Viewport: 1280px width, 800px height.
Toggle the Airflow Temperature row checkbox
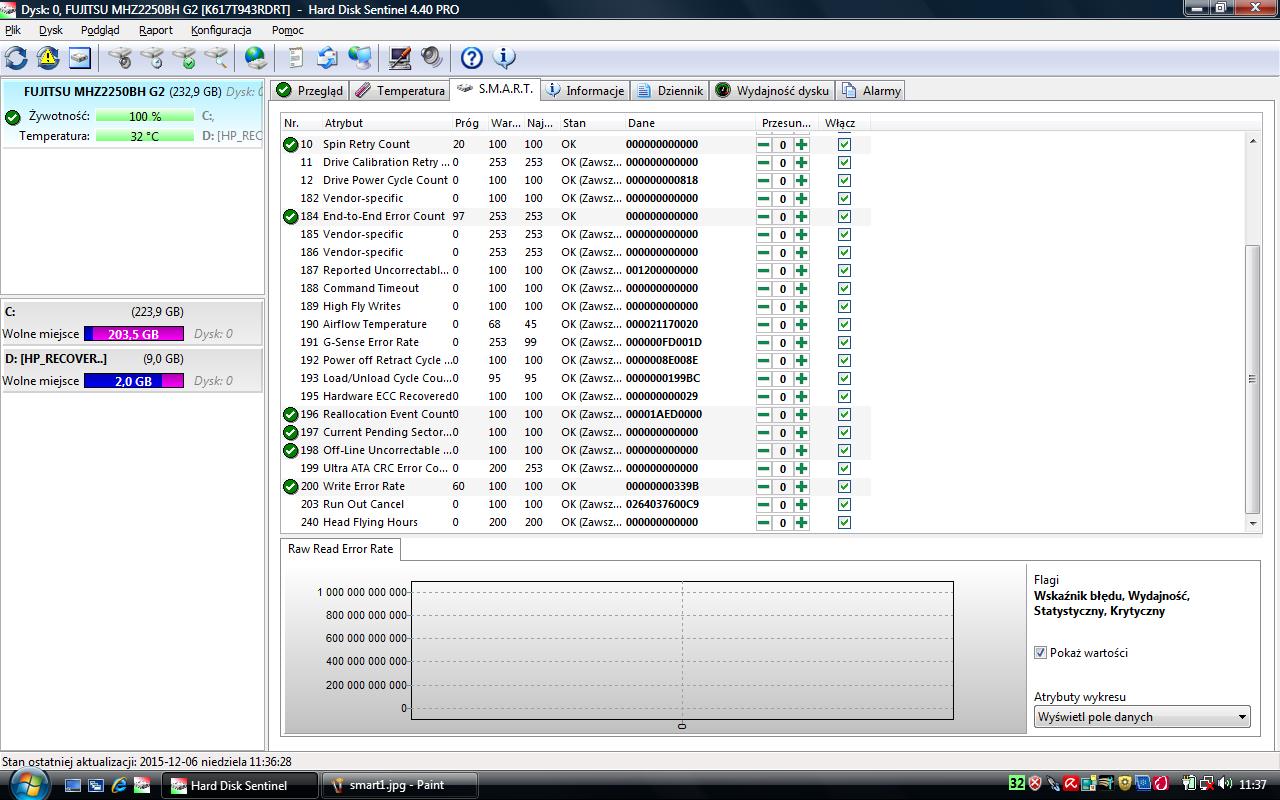point(844,325)
